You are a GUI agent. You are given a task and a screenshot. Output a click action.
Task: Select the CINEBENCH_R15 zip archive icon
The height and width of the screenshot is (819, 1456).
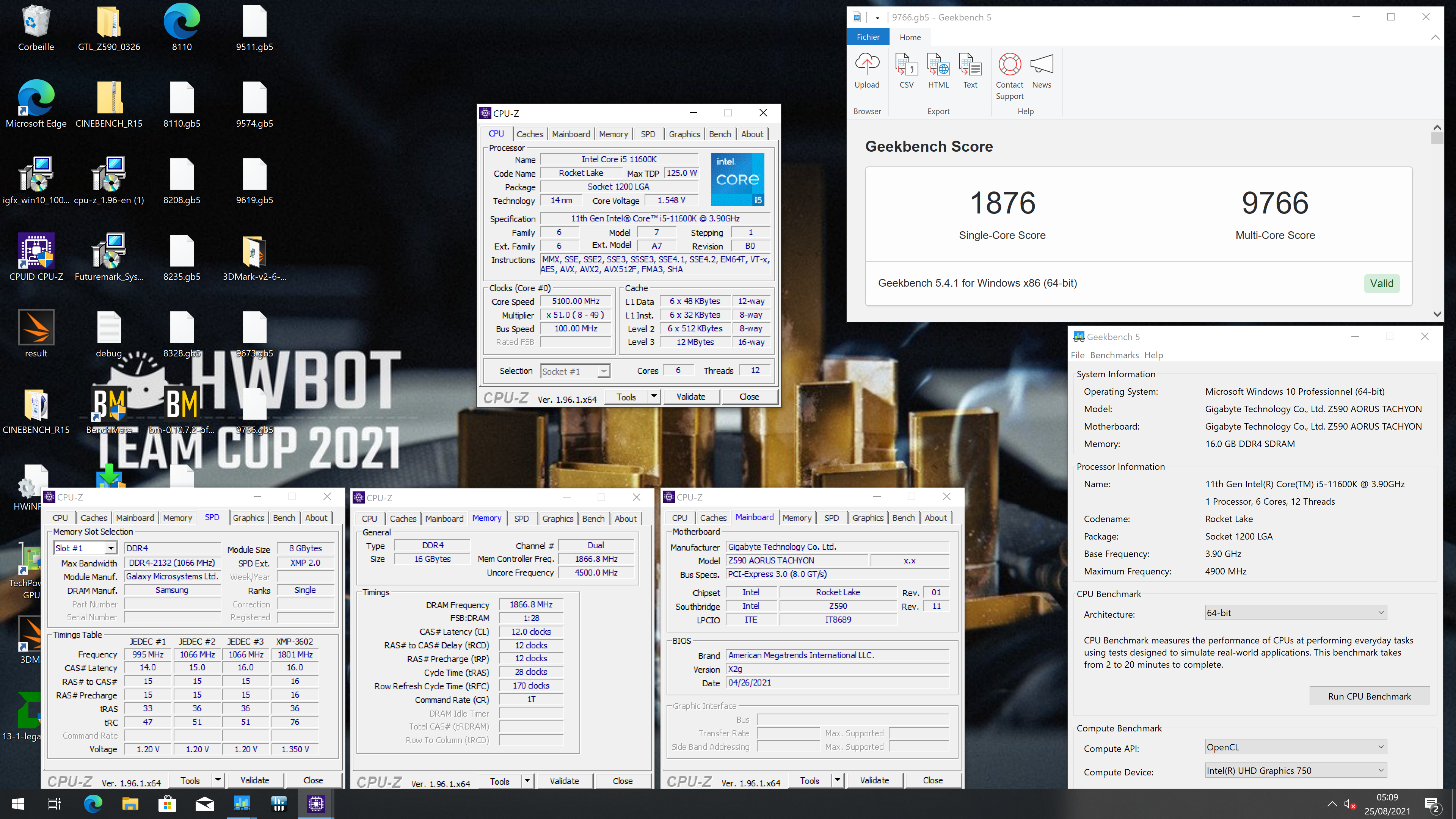pos(109,104)
